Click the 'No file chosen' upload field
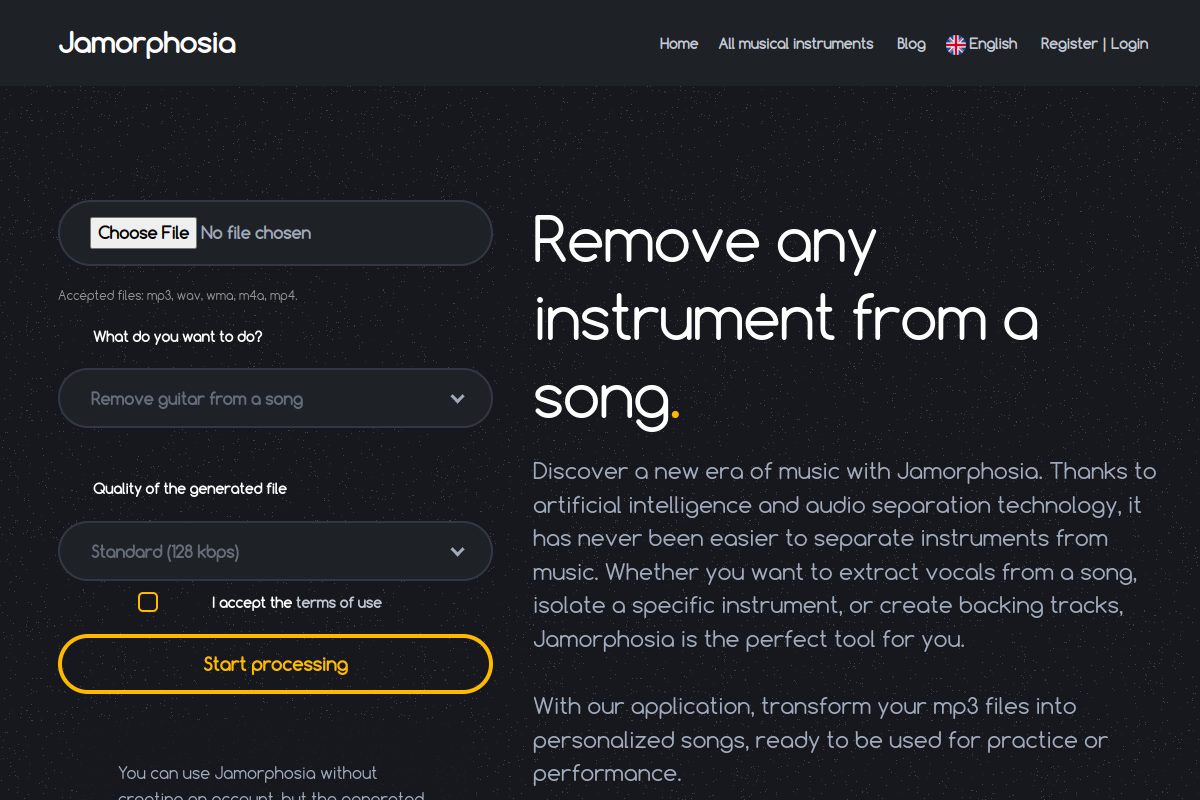Screen dimensions: 1200x800 pyautogui.click(x=275, y=233)
